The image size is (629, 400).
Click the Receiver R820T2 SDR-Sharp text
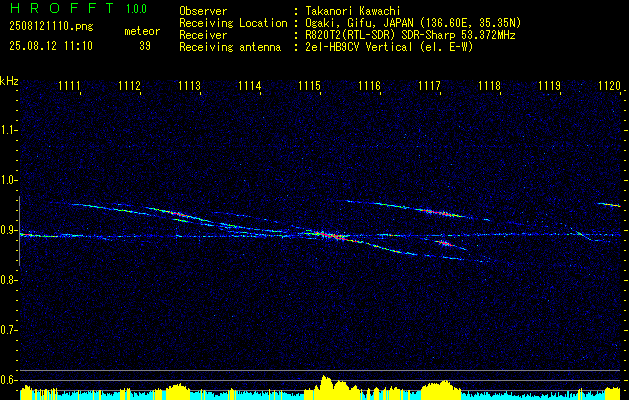410,35
